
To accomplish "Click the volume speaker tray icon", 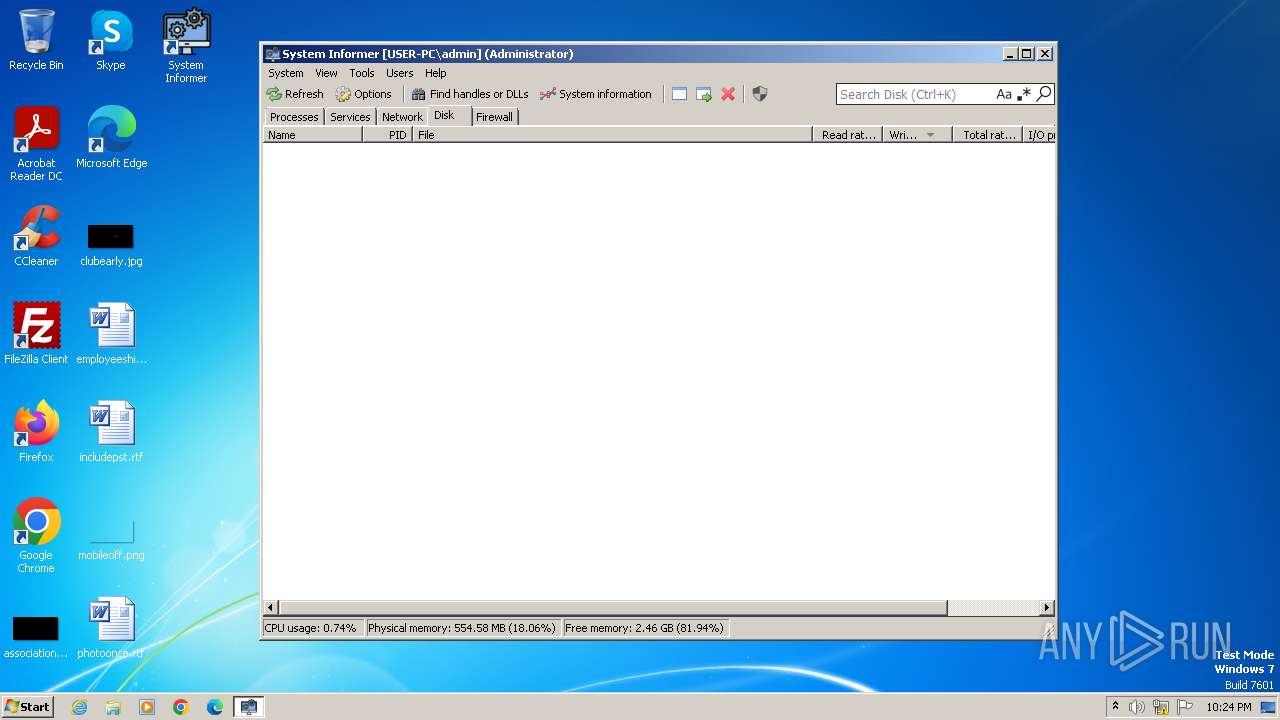I will pyautogui.click(x=1137, y=707).
